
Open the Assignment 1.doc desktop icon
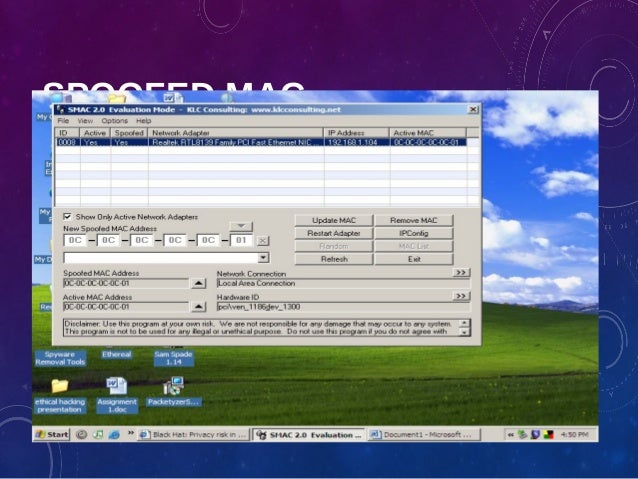point(115,387)
